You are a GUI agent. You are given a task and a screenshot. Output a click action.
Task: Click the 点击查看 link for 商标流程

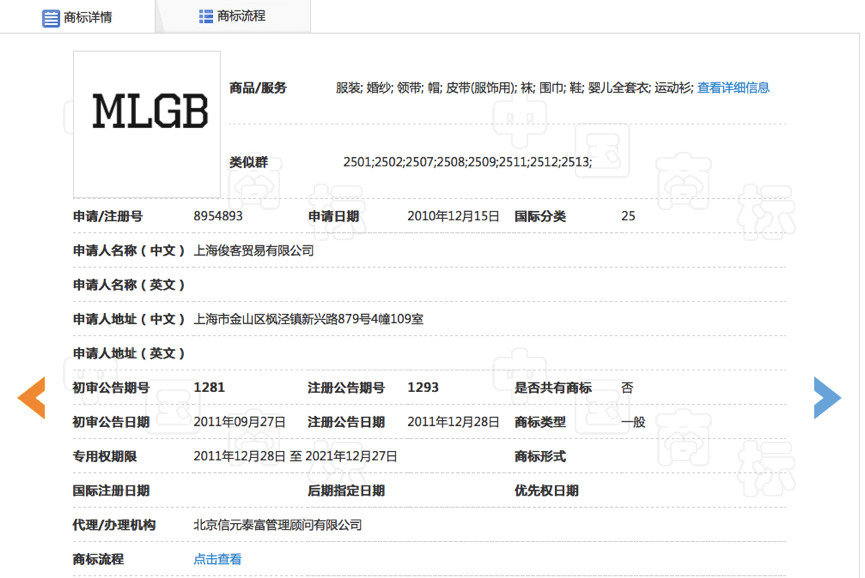[217, 559]
